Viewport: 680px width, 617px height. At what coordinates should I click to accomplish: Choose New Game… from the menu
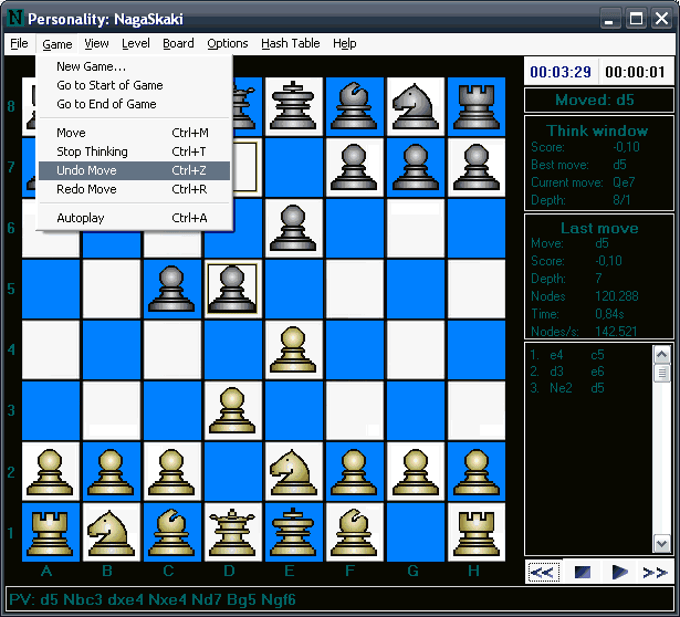click(x=134, y=67)
